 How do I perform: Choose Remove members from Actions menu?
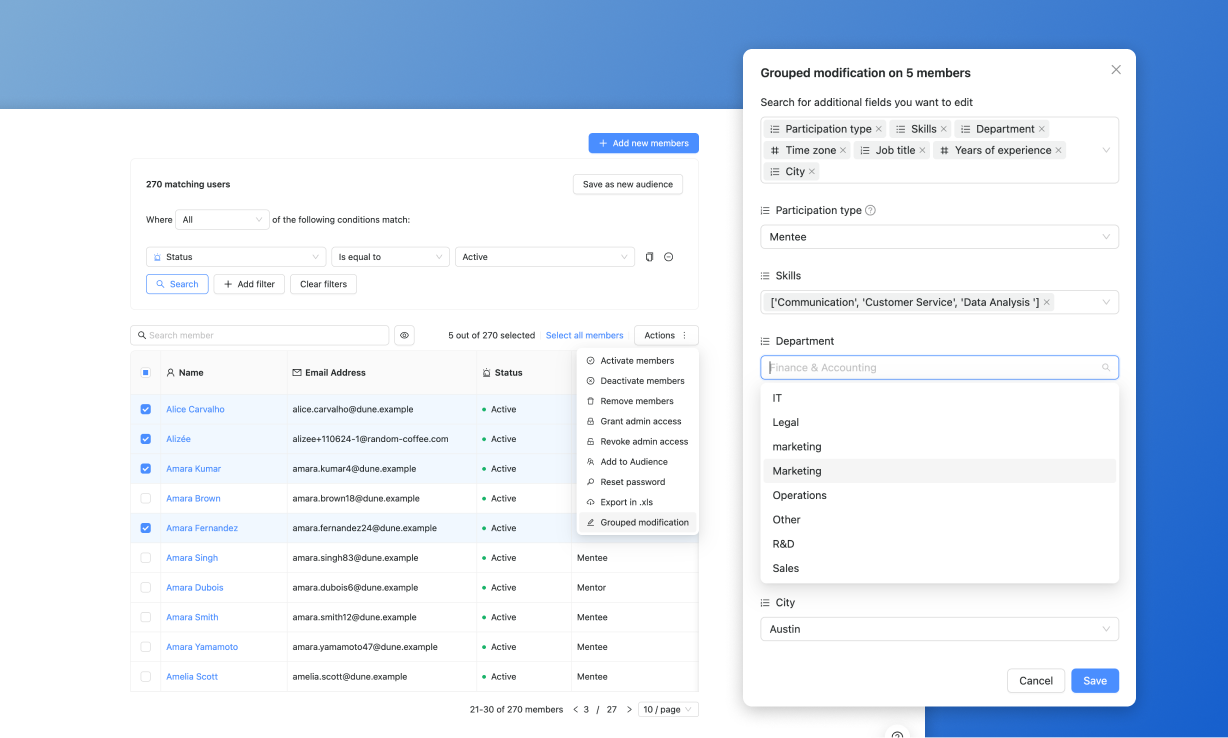pos(637,401)
